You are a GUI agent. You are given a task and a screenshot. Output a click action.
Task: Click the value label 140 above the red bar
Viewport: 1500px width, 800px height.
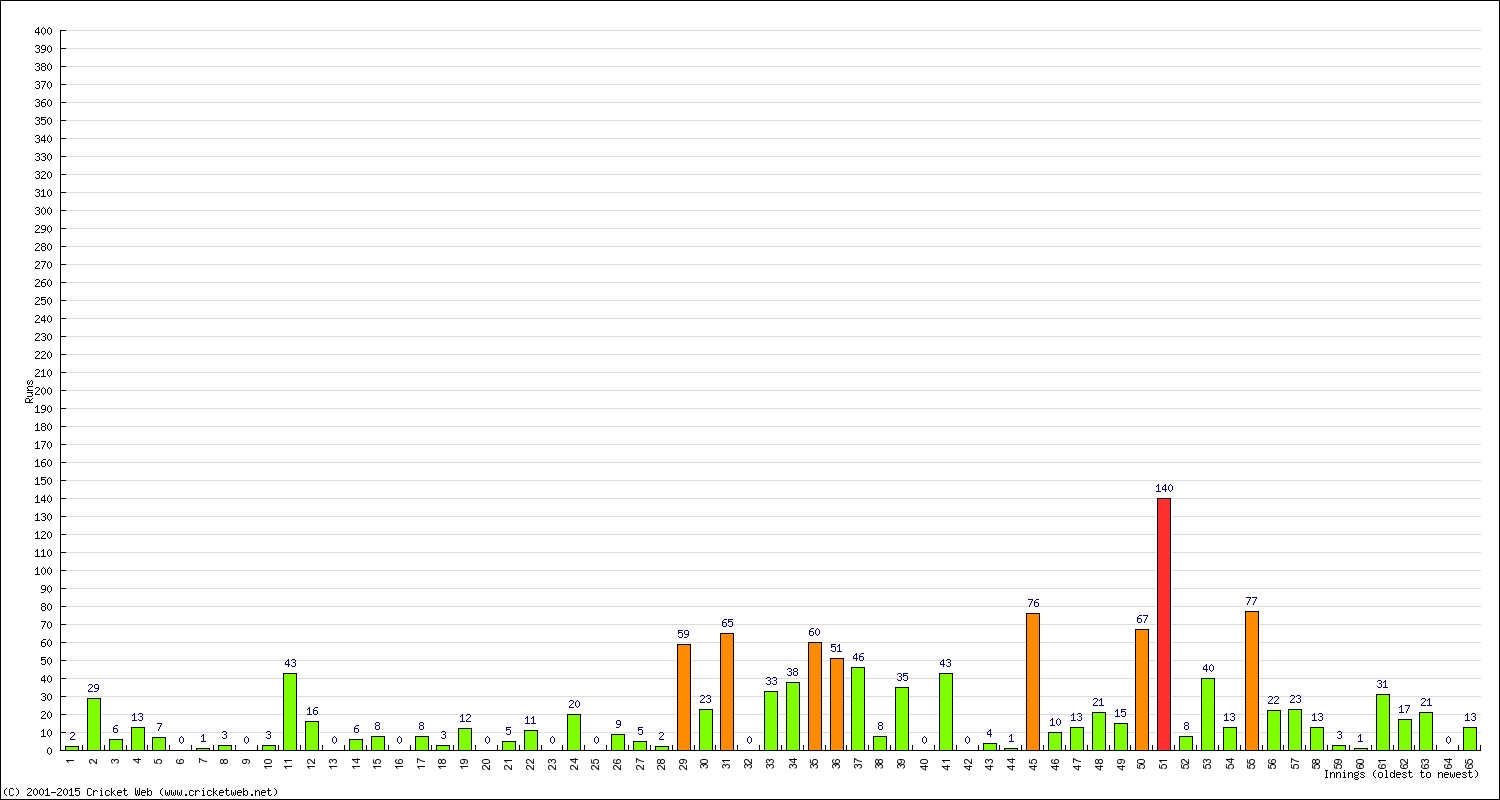point(1164,489)
